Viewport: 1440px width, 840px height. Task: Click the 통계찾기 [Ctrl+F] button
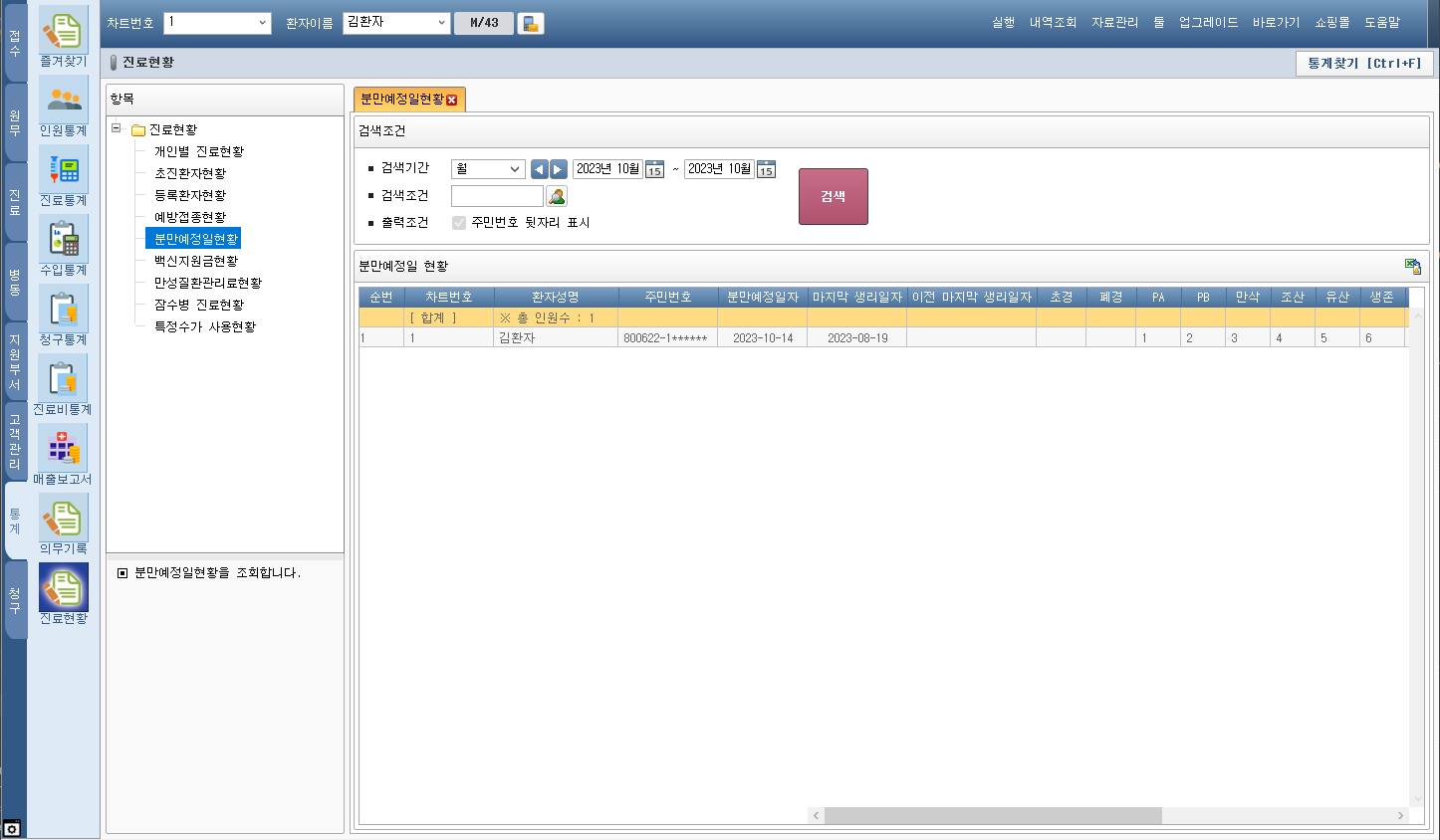(1363, 63)
